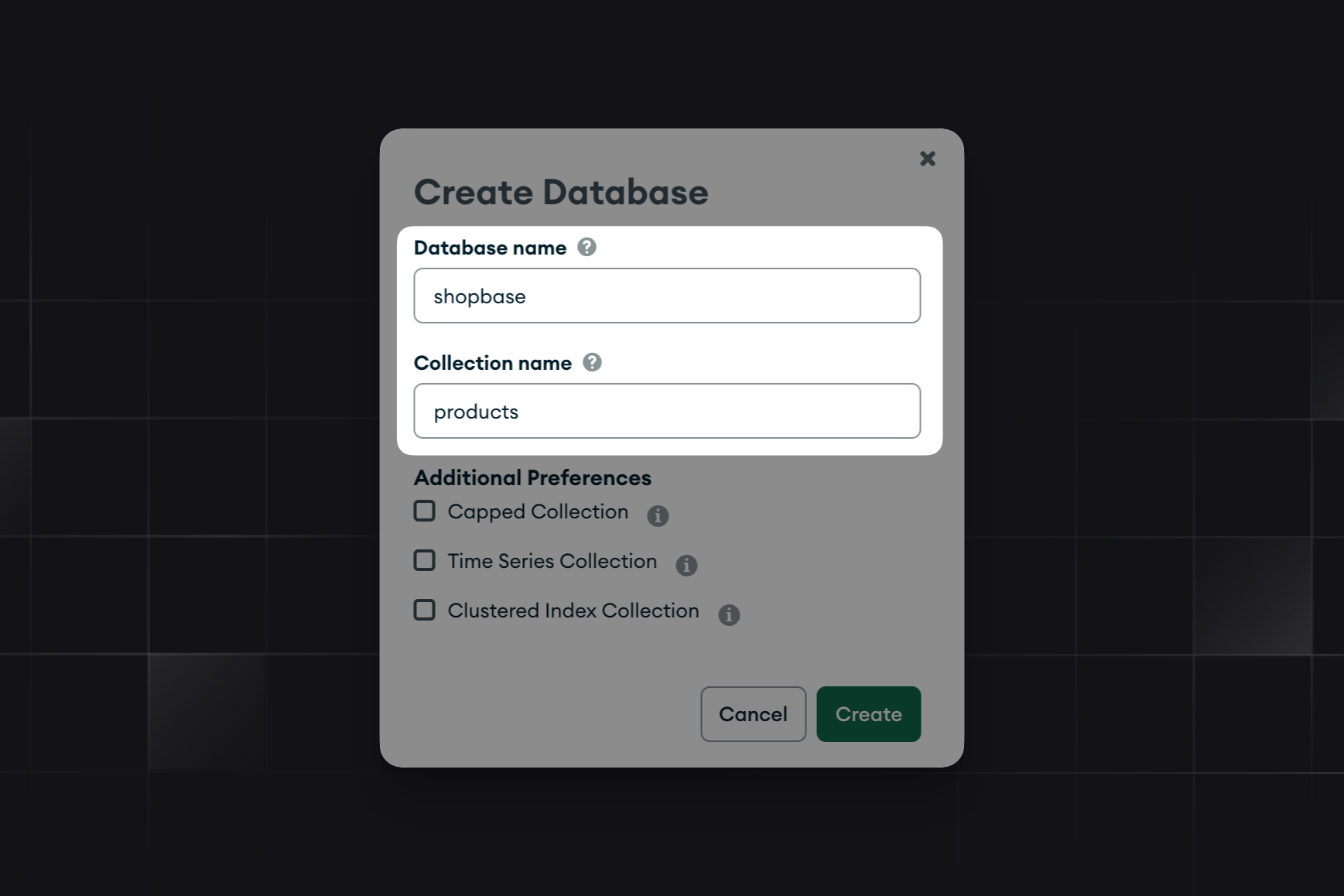
Task: Click the "Time Series Collection" label text
Action: point(552,561)
